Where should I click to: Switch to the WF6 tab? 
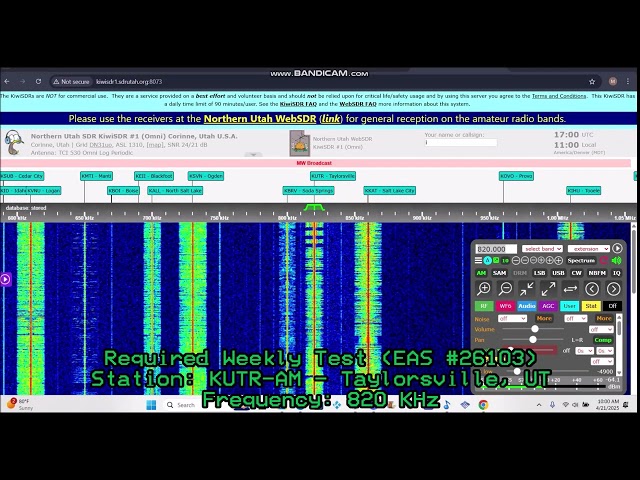(x=505, y=306)
